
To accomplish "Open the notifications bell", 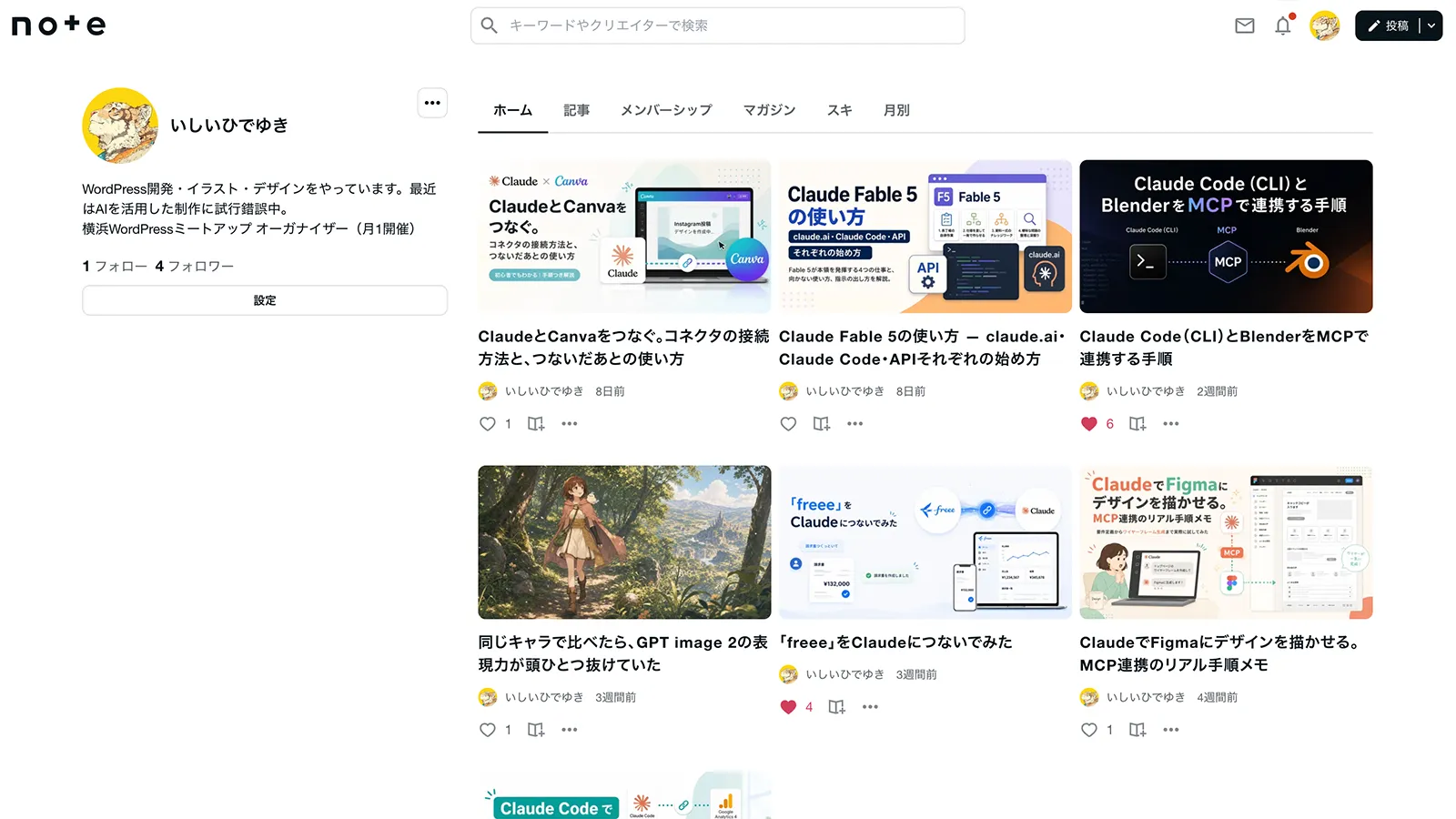I will click(x=1283, y=25).
